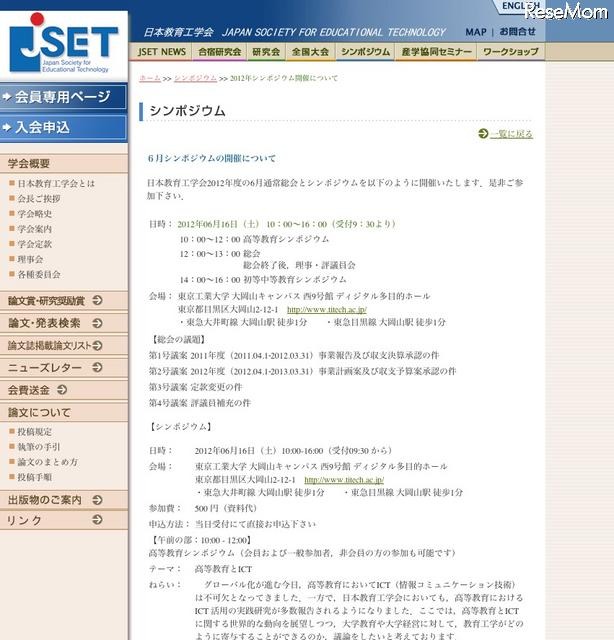Screen dimensions: 614x640
Task: Open the 合宿研究会 tab
Action: click(220, 52)
